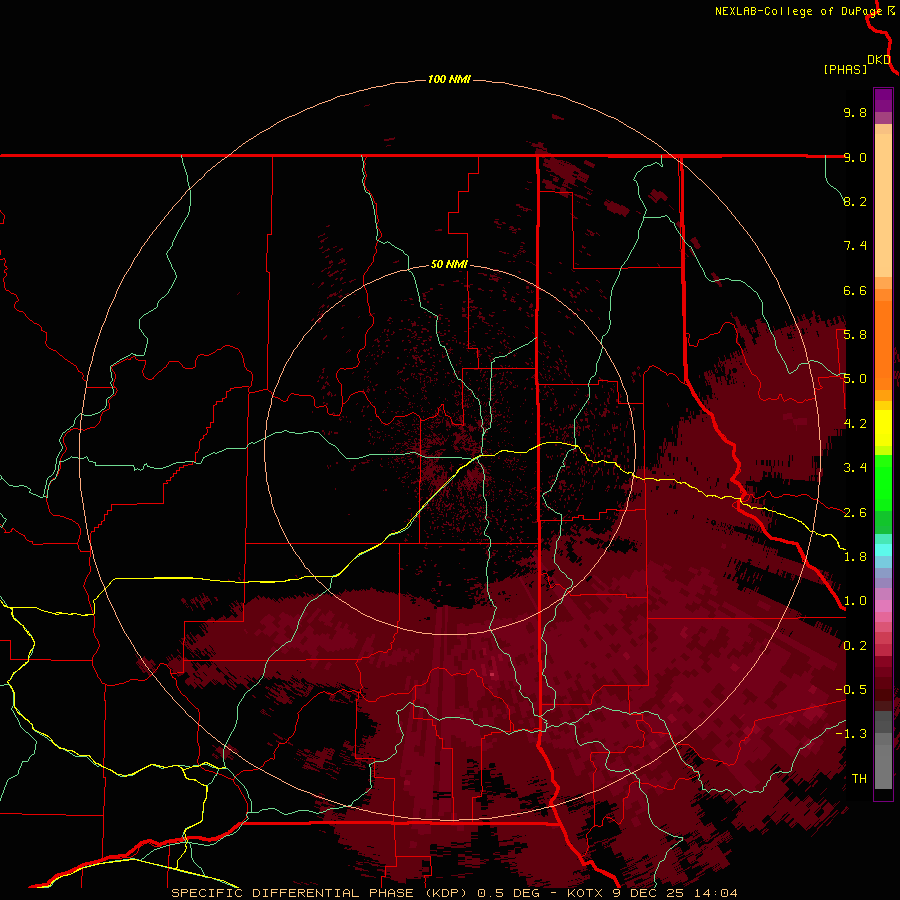Click the 2.6 legend value
The width and height of the screenshot is (900, 900).
[855, 513]
